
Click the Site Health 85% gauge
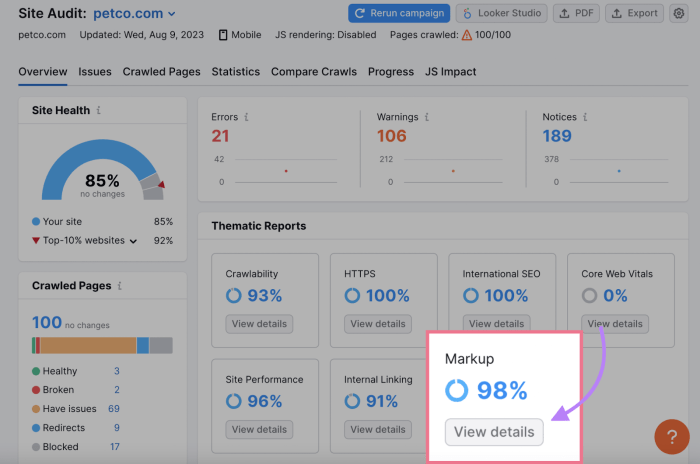click(x=103, y=170)
